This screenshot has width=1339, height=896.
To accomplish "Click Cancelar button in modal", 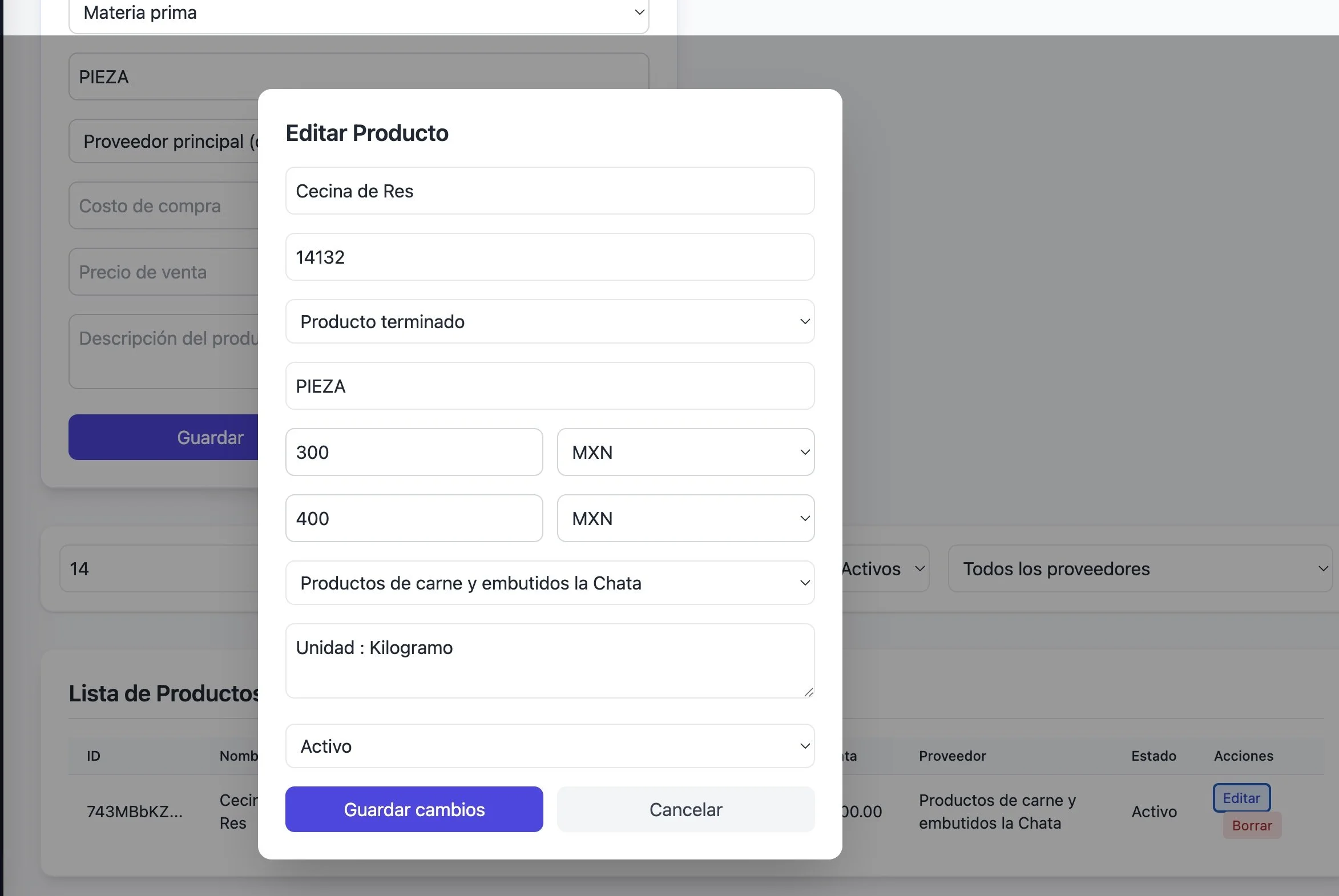I will tap(685, 809).
